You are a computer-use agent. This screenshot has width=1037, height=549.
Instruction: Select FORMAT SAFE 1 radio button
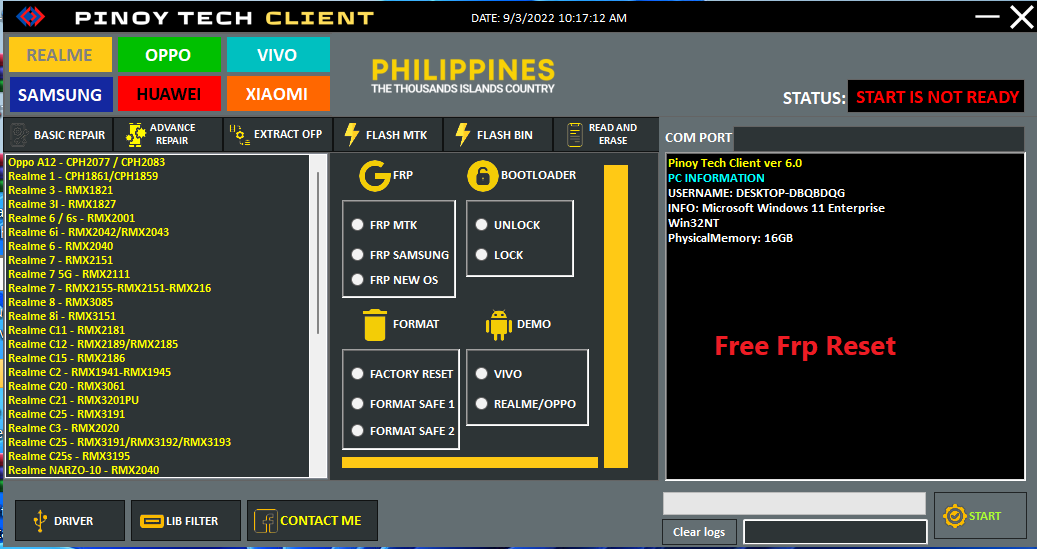(x=357, y=403)
